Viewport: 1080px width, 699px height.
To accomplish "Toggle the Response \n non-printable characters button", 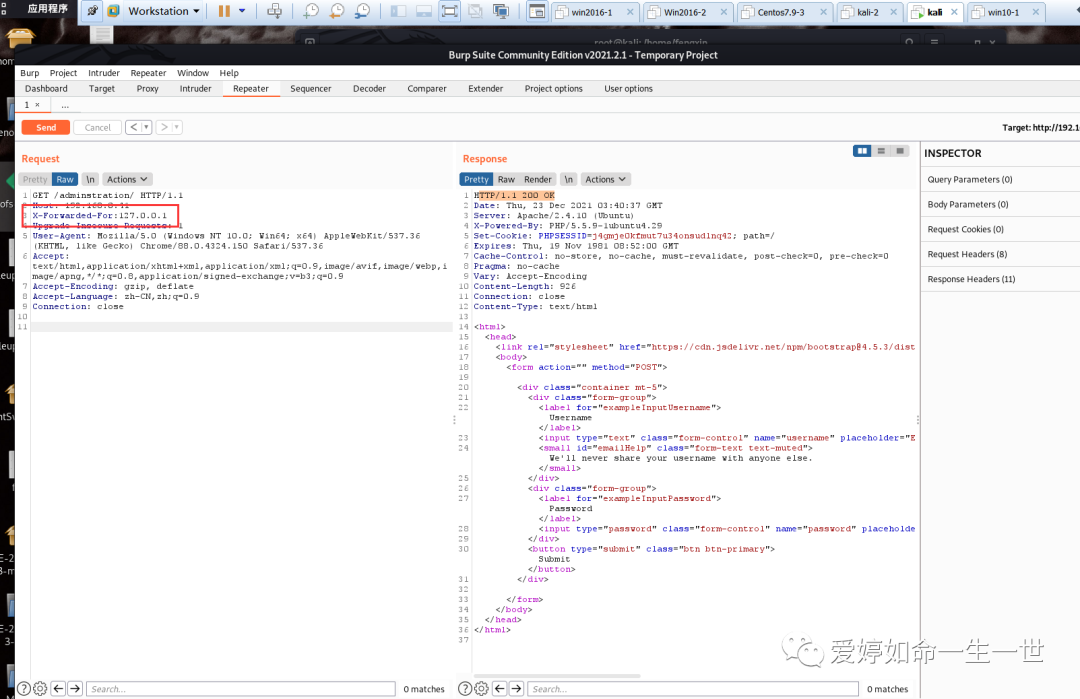I will (x=568, y=179).
